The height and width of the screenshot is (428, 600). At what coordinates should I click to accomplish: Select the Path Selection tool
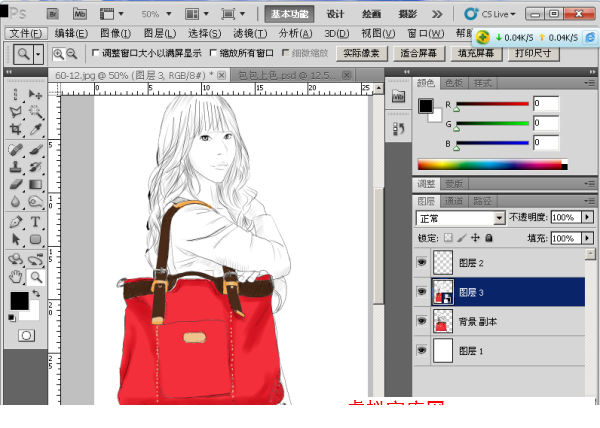(x=15, y=239)
